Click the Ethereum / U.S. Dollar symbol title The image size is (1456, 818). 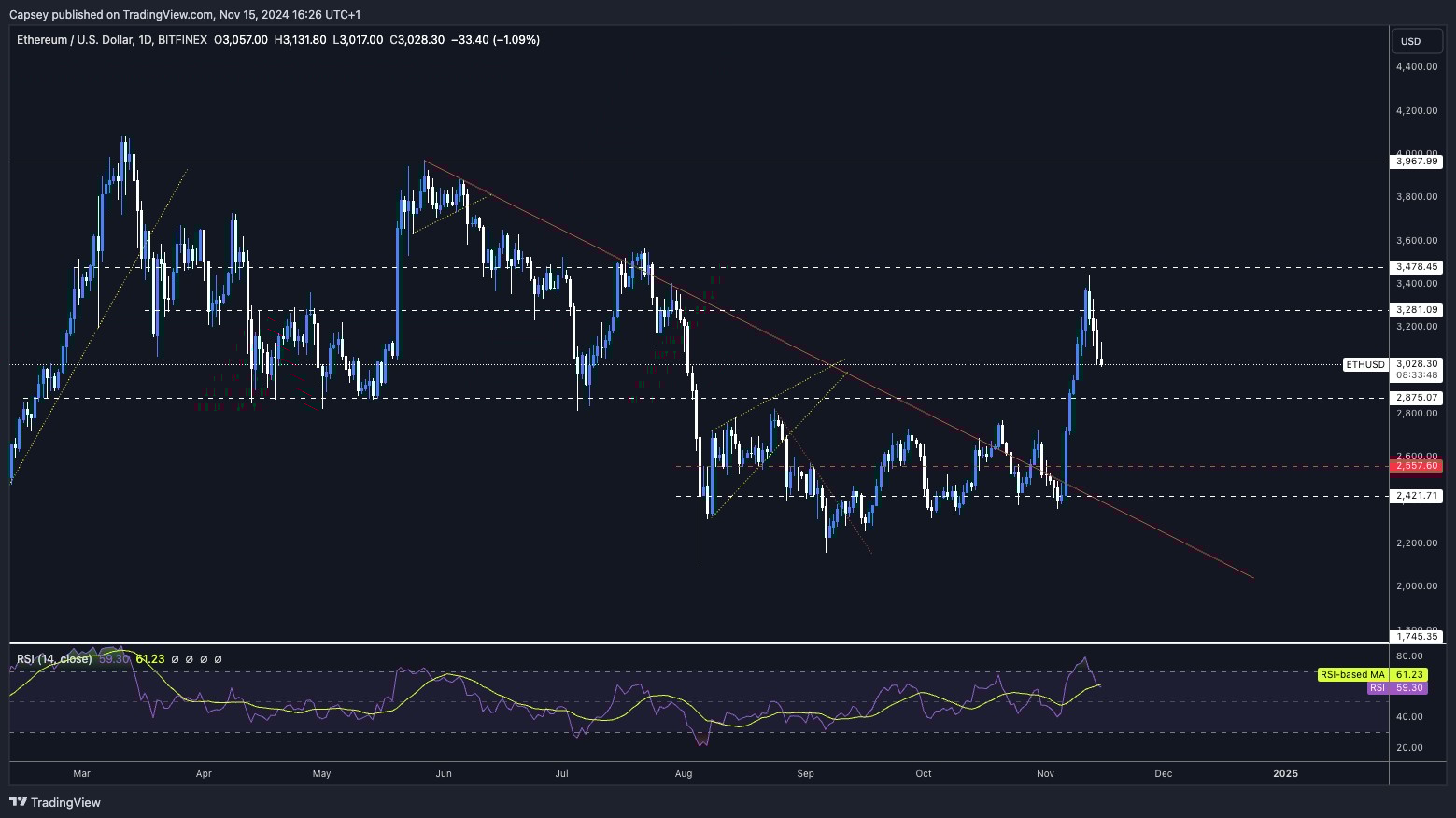point(74,40)
